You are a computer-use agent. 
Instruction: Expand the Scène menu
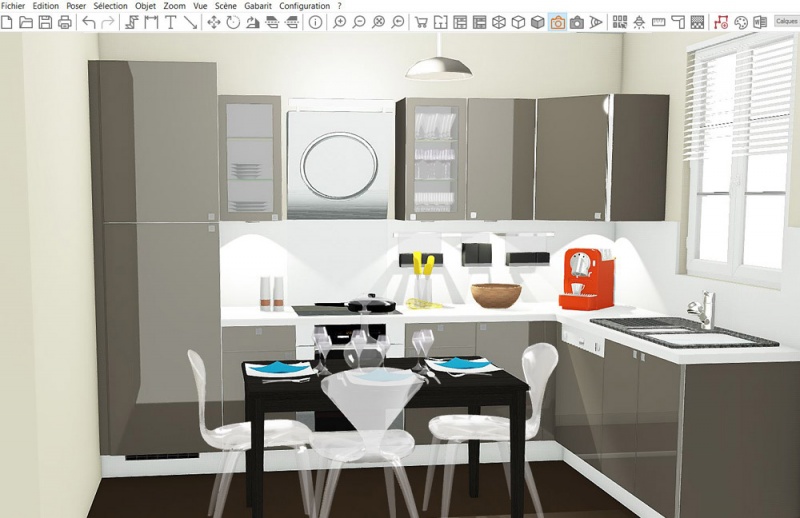pyautogui.click(x=225, y=6)
